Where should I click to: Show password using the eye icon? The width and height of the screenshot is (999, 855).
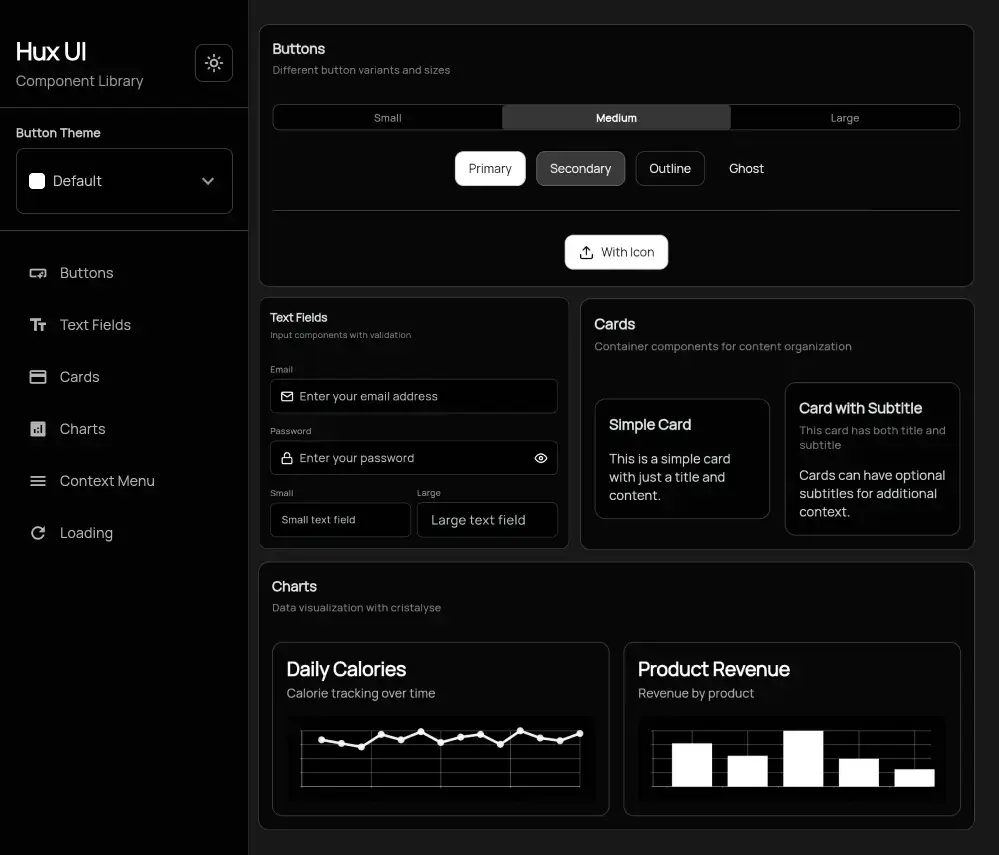point(540,458)
